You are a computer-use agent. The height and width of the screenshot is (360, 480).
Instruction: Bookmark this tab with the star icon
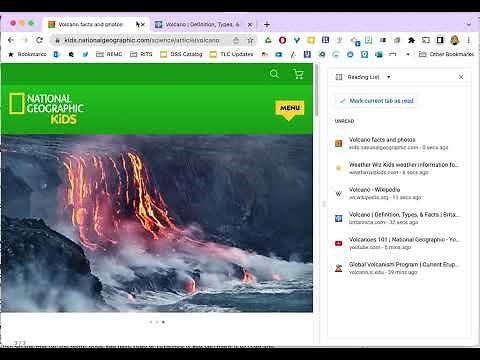coord(250,41)
